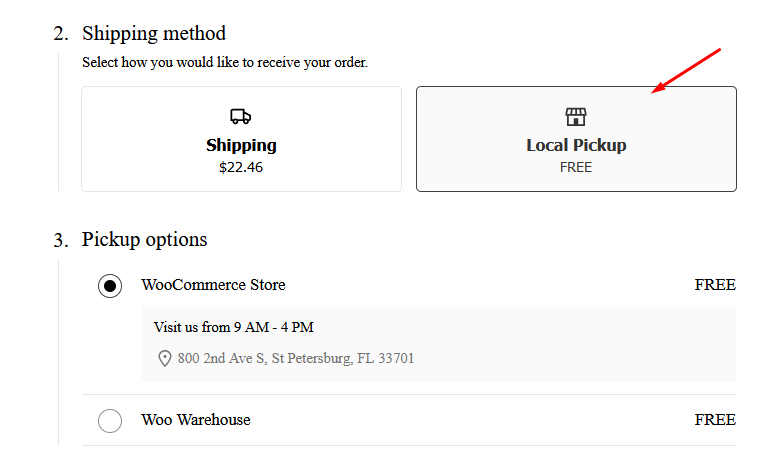Screen dimensions: 778x468
Task: Click the Select how you would like text
Action: pos(225,63)
